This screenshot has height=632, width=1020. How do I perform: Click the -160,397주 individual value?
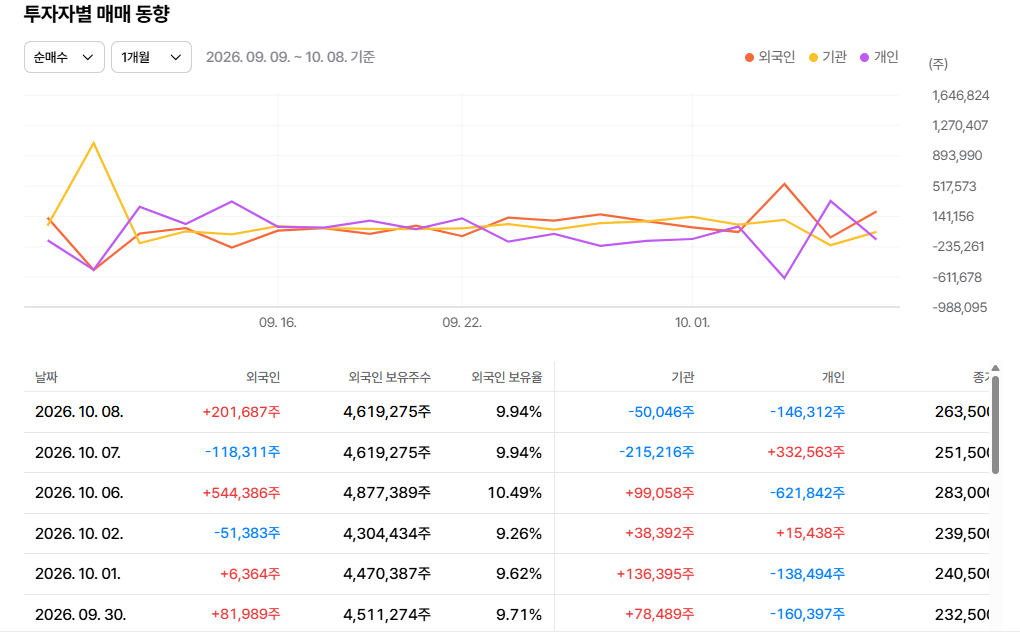[x=807, y=614]
